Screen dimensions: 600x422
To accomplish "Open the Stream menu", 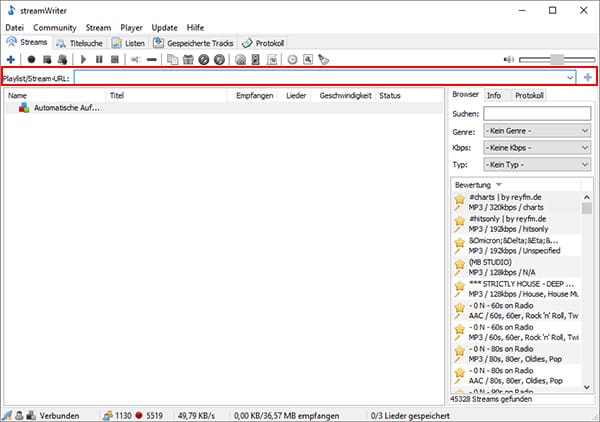I will (98, 28).
